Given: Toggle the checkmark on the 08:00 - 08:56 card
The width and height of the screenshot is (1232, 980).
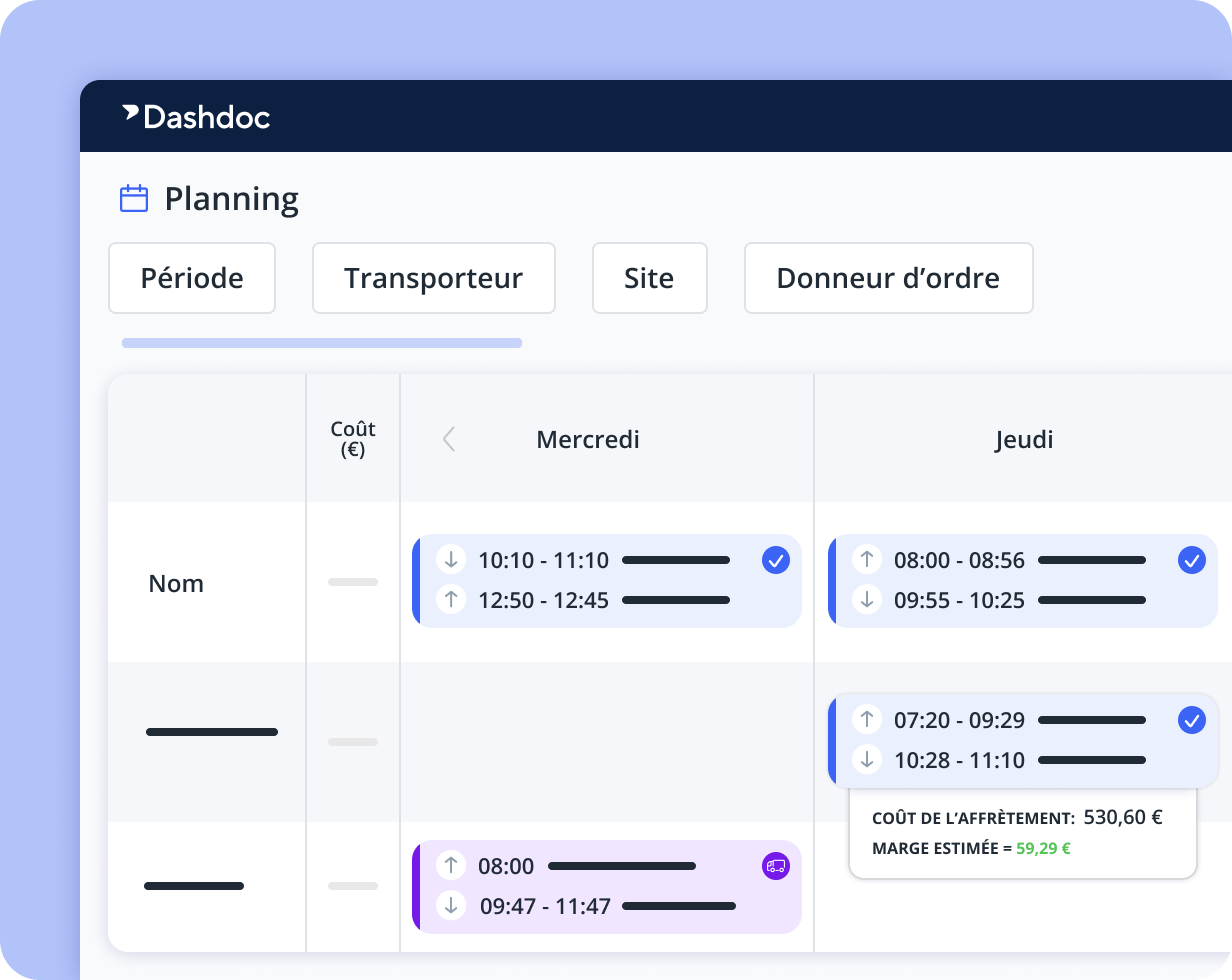Looking at the screenshot, I should coord(1192,560).
